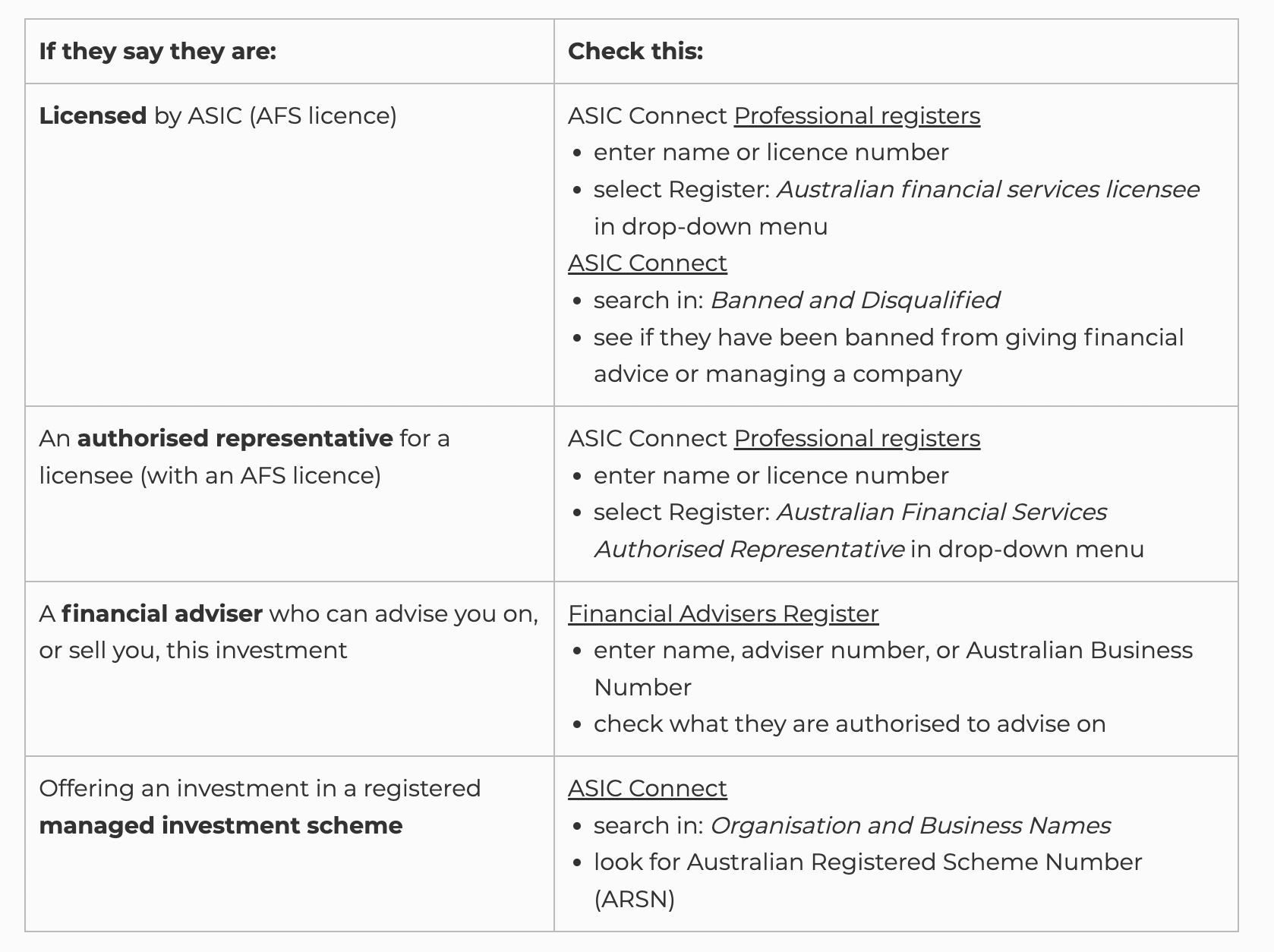This screenshot has height=952, width=1274.
Task: Click 'check what they are authorised to advise on'
Action: (849, 724)
